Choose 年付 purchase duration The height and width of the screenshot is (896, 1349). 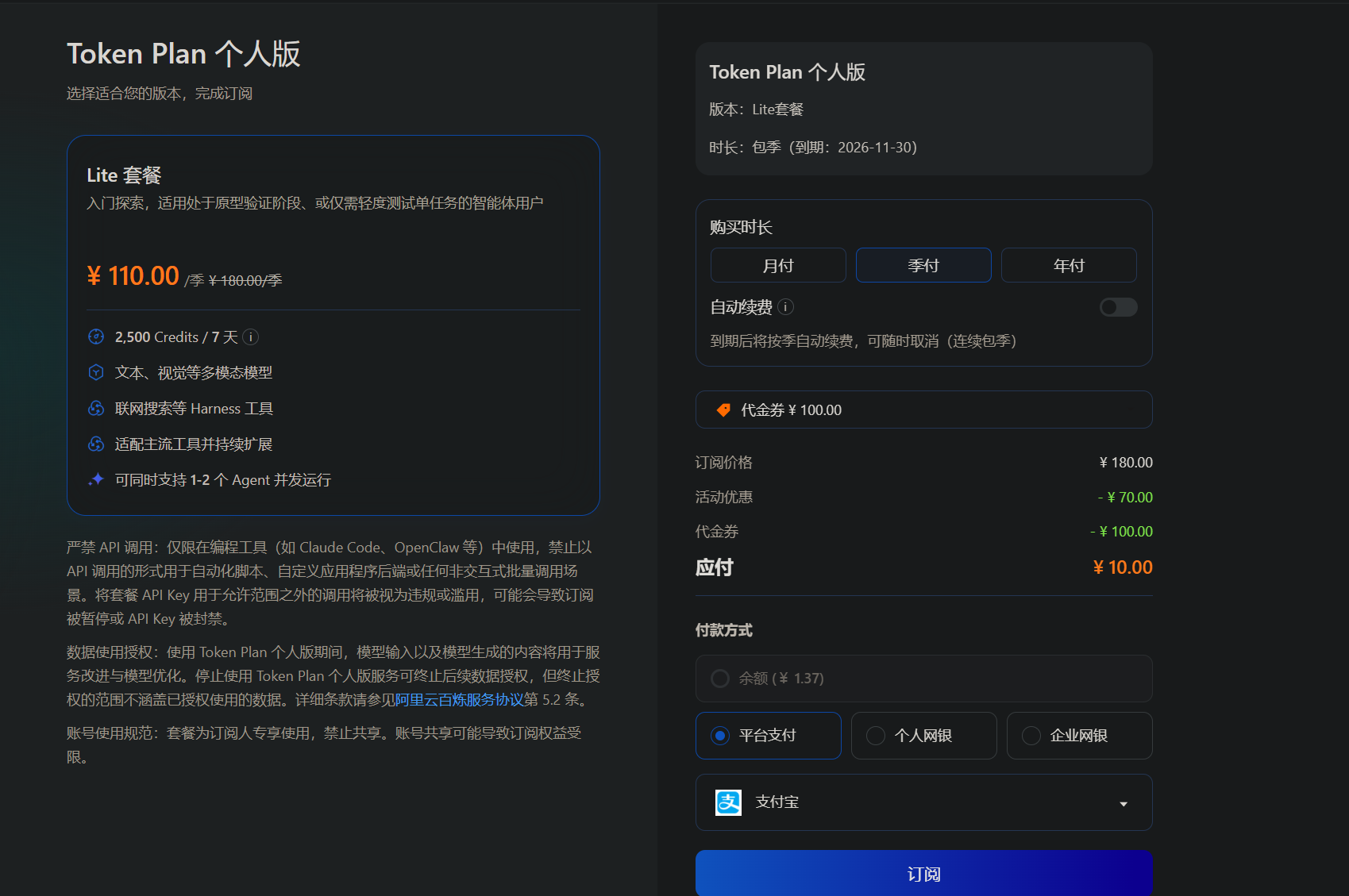tap(1069, 265)
